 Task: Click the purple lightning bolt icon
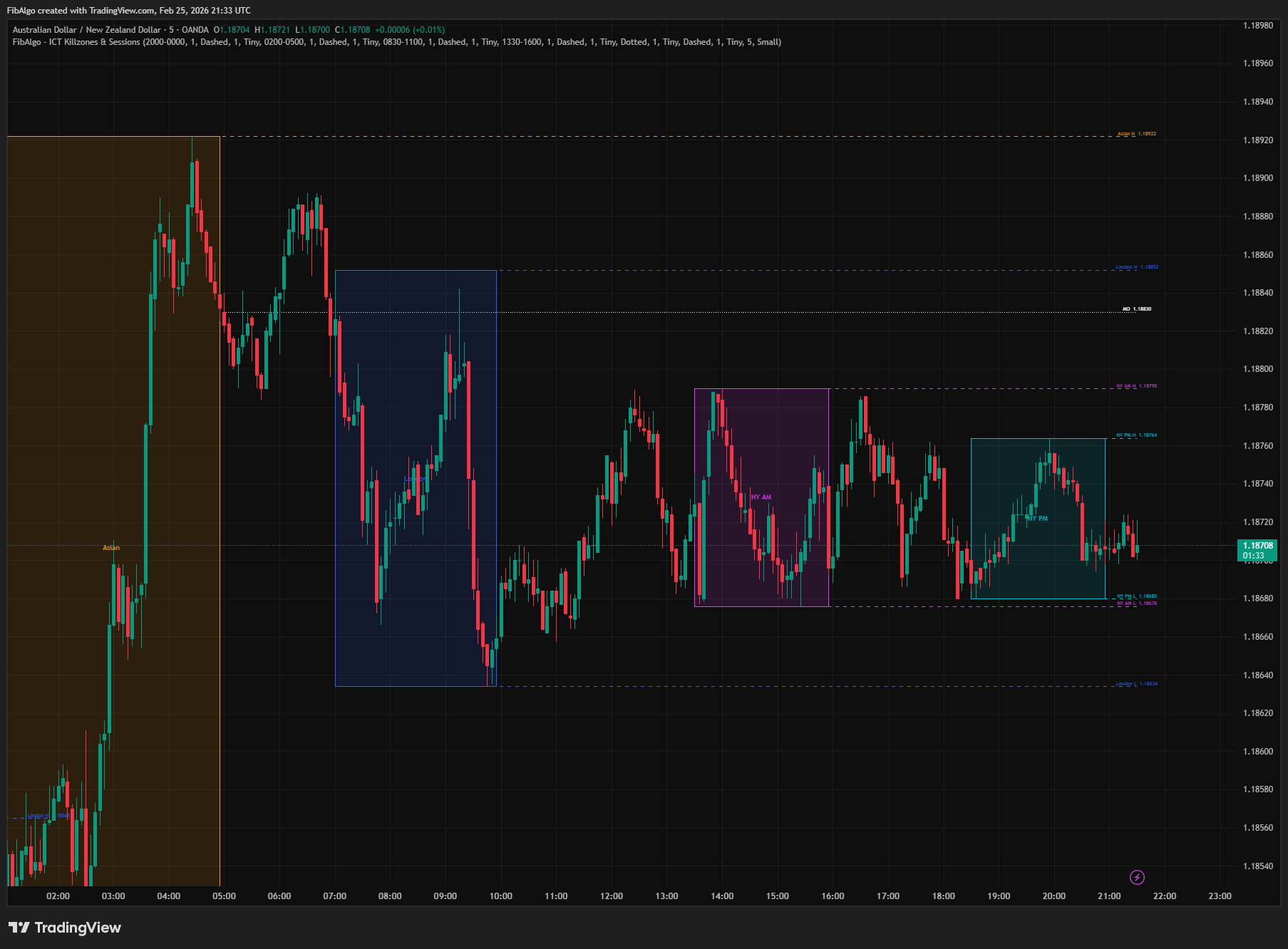[x=1137, y=877]
